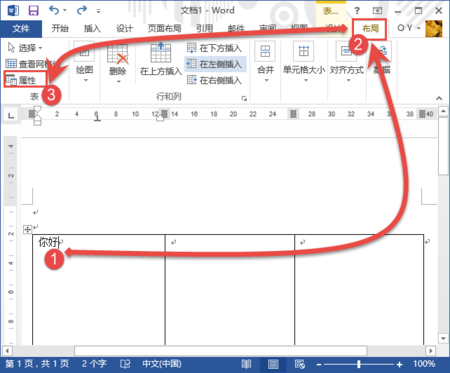The image size is (450, 373).
Task: Click the word count 2个字
Action: (94, 364)
